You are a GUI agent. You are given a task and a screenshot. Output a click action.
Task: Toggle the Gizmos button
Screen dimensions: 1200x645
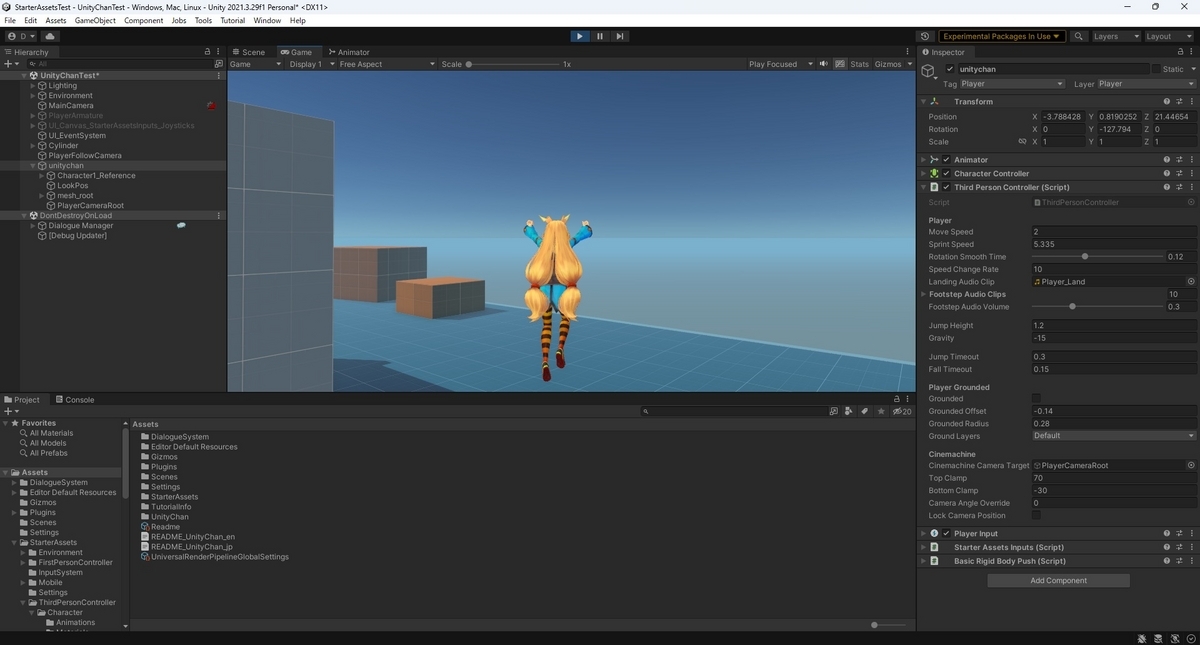(x=888, y=64)
